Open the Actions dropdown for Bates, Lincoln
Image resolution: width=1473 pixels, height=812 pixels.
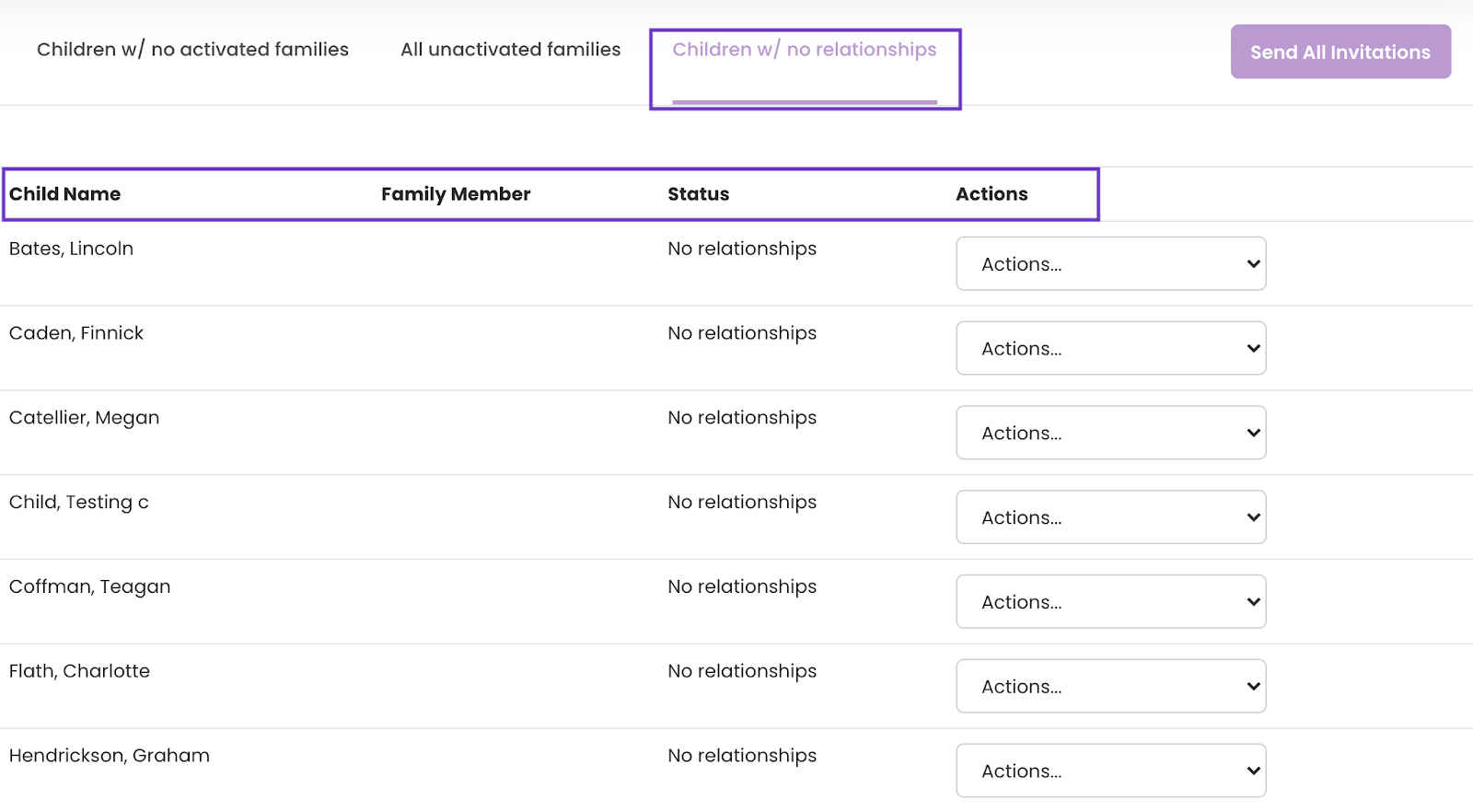[x=1111, y=263]
